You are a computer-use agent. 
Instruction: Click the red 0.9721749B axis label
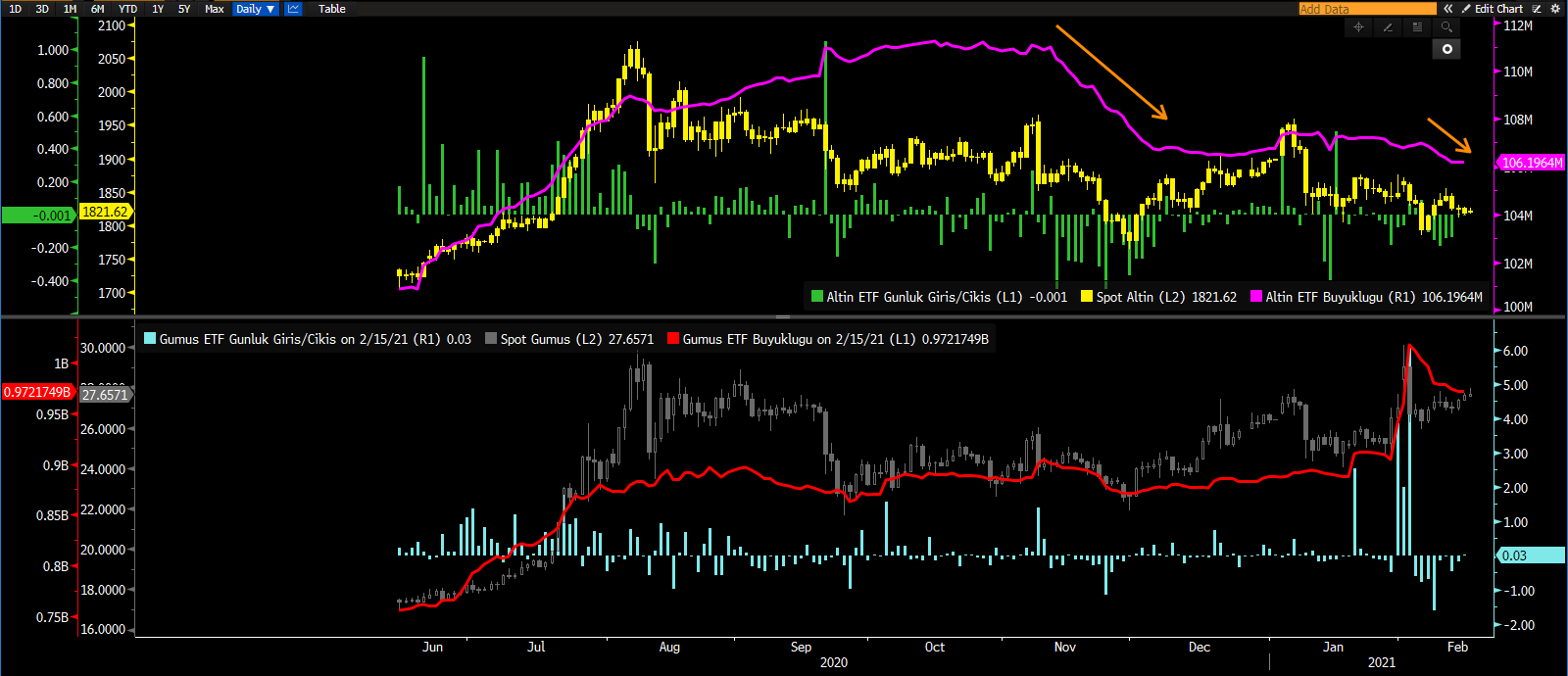click(37, 392)
